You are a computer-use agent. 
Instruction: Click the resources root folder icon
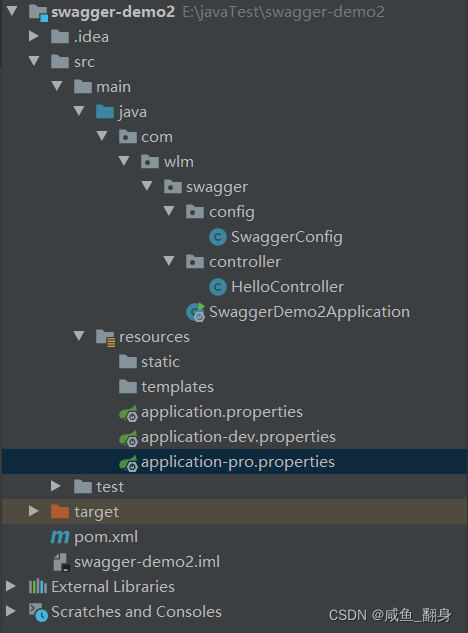pos(106,337)
